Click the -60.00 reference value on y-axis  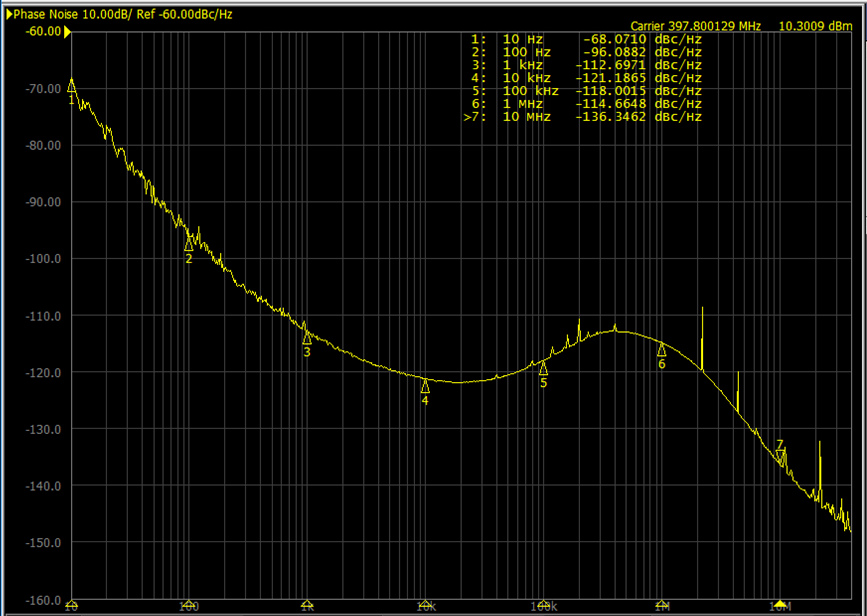click(x=42, y=32)
